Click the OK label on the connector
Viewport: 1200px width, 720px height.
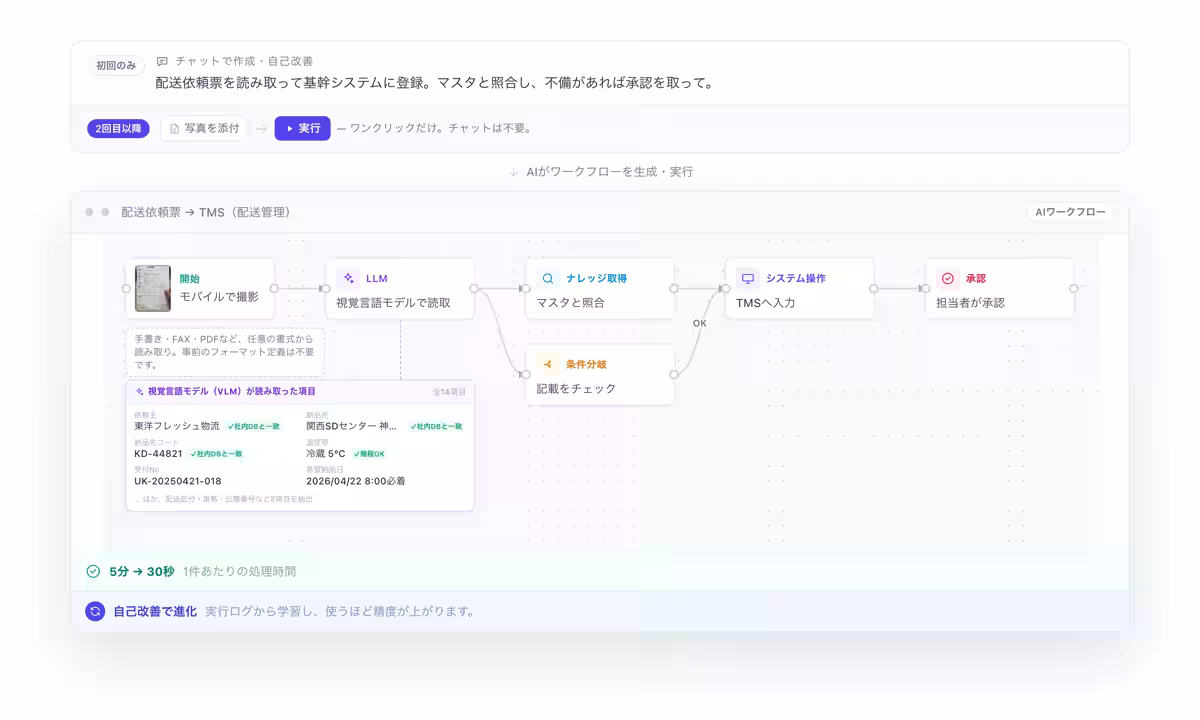click(700, 323)
